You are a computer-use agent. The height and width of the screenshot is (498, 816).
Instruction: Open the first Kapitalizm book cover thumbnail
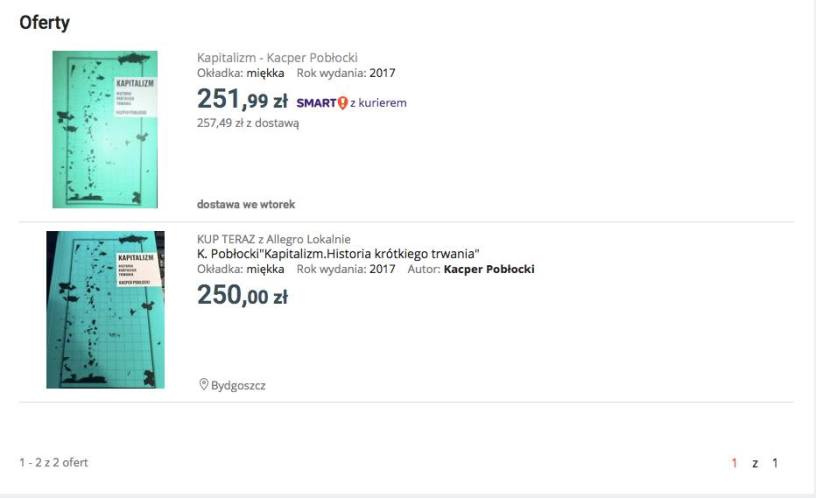pyautogui.click(x=105, y=129)
